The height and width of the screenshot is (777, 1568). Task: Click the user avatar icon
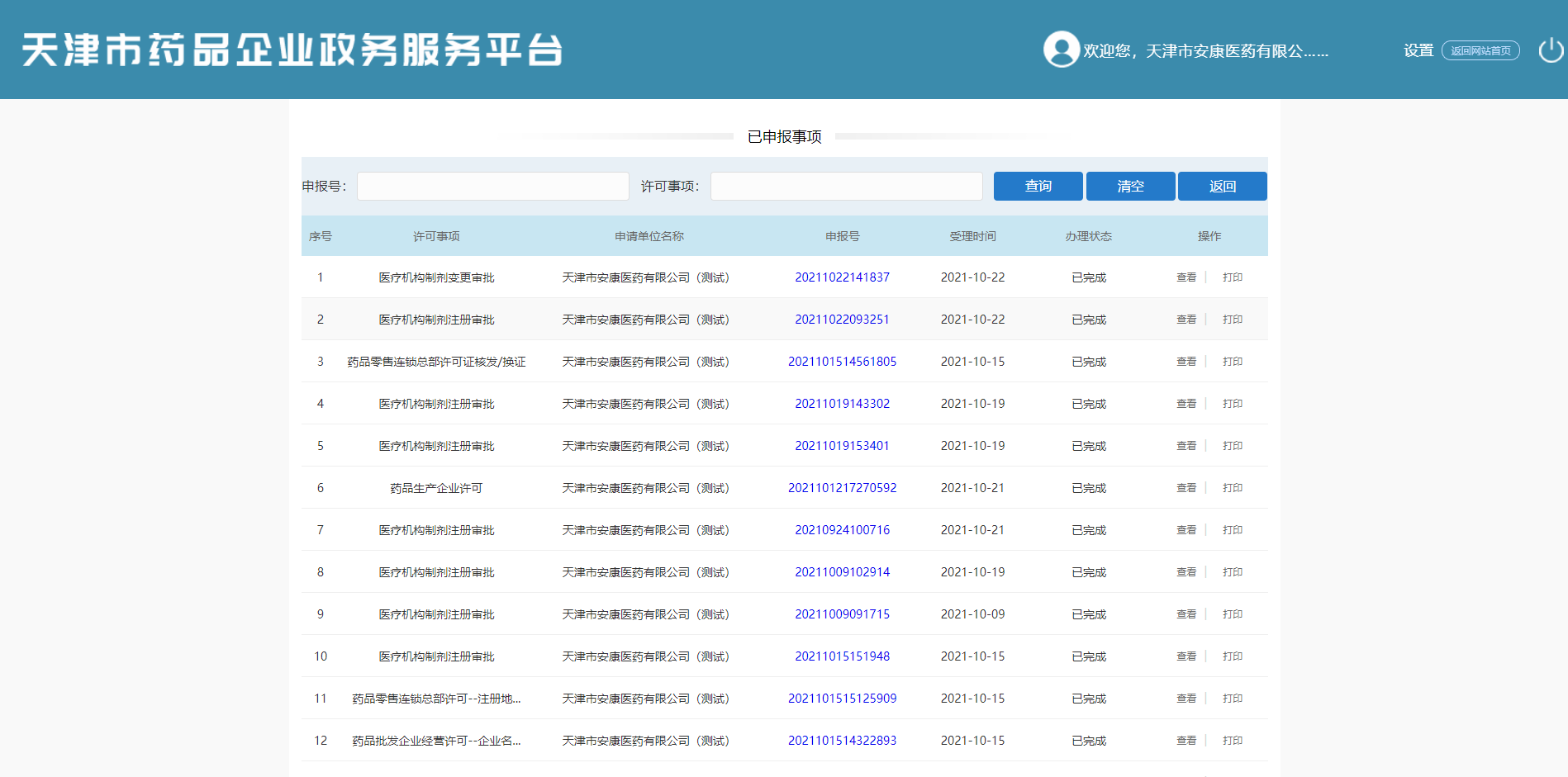1061,50
